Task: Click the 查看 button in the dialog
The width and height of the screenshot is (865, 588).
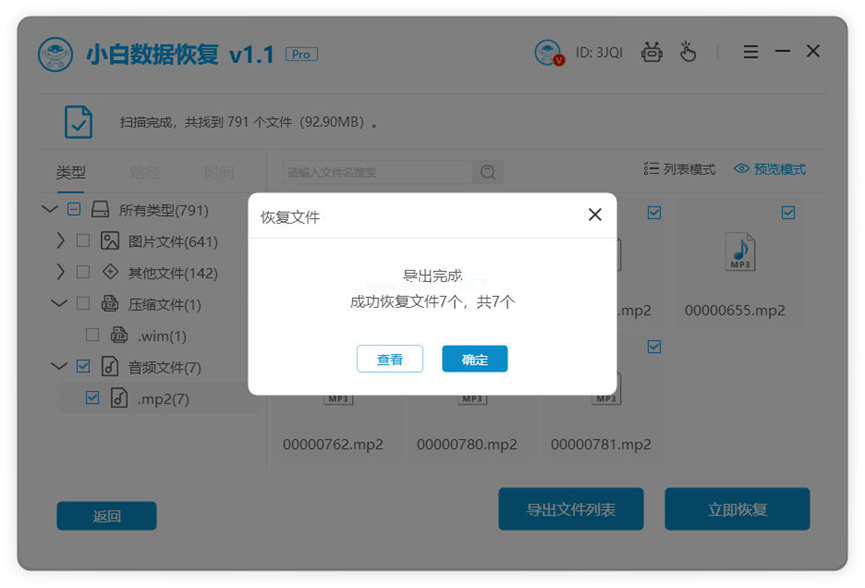Action: 390,359
